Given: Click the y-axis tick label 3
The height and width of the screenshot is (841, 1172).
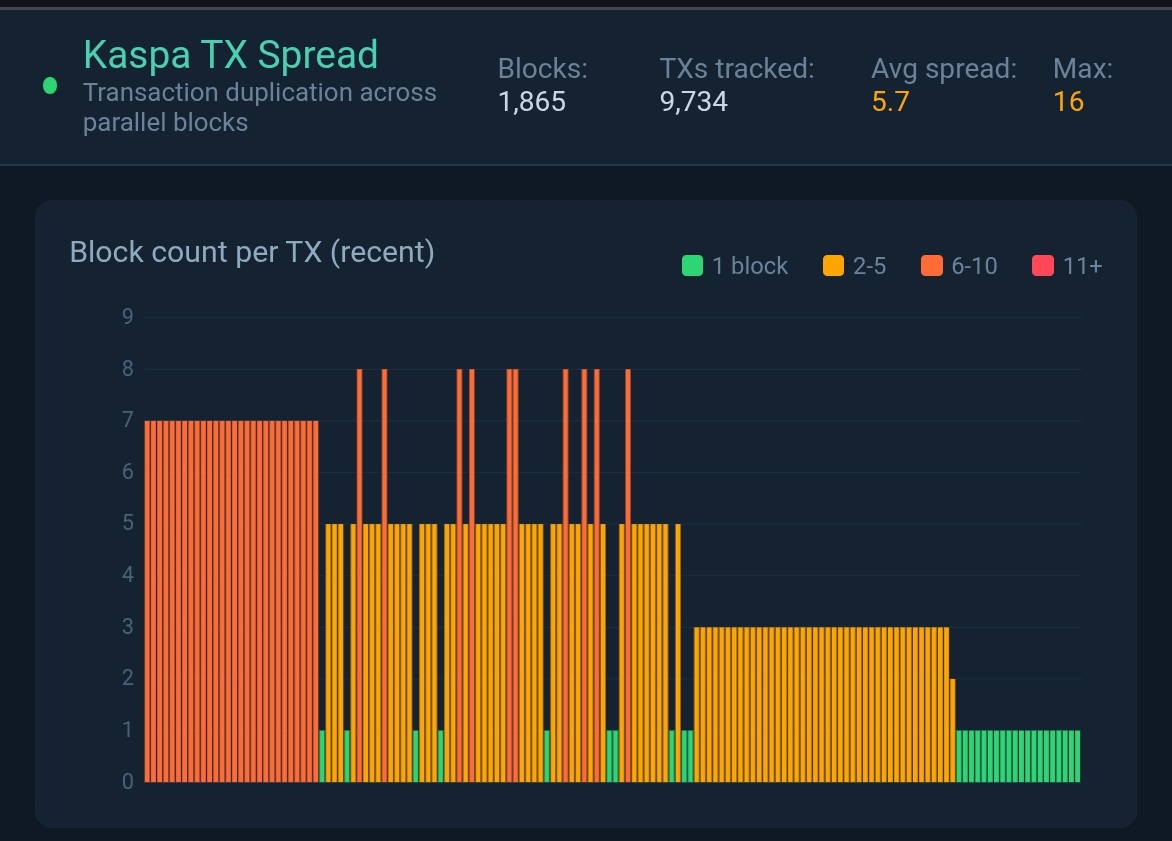Looking at the screenshot, I should tap(128, 626).
